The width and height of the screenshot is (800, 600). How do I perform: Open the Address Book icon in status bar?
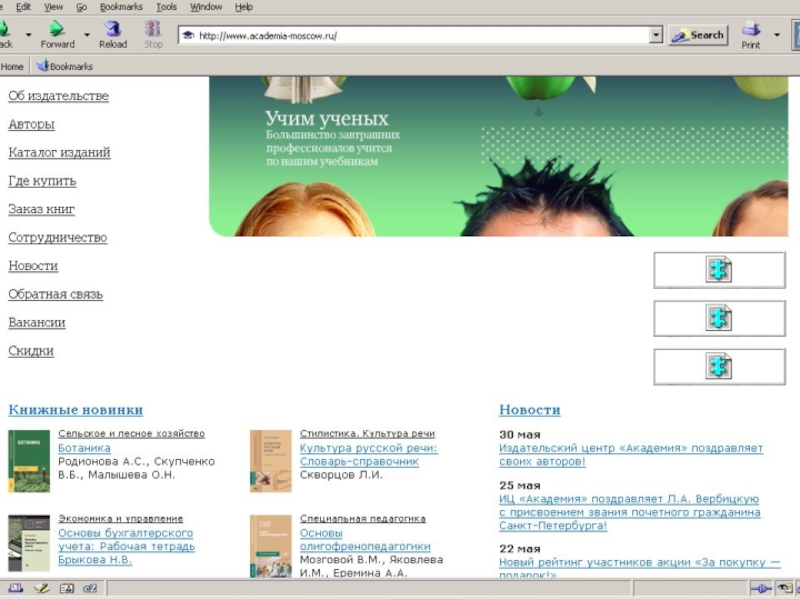pyautogui.click(x=67, y=588)
